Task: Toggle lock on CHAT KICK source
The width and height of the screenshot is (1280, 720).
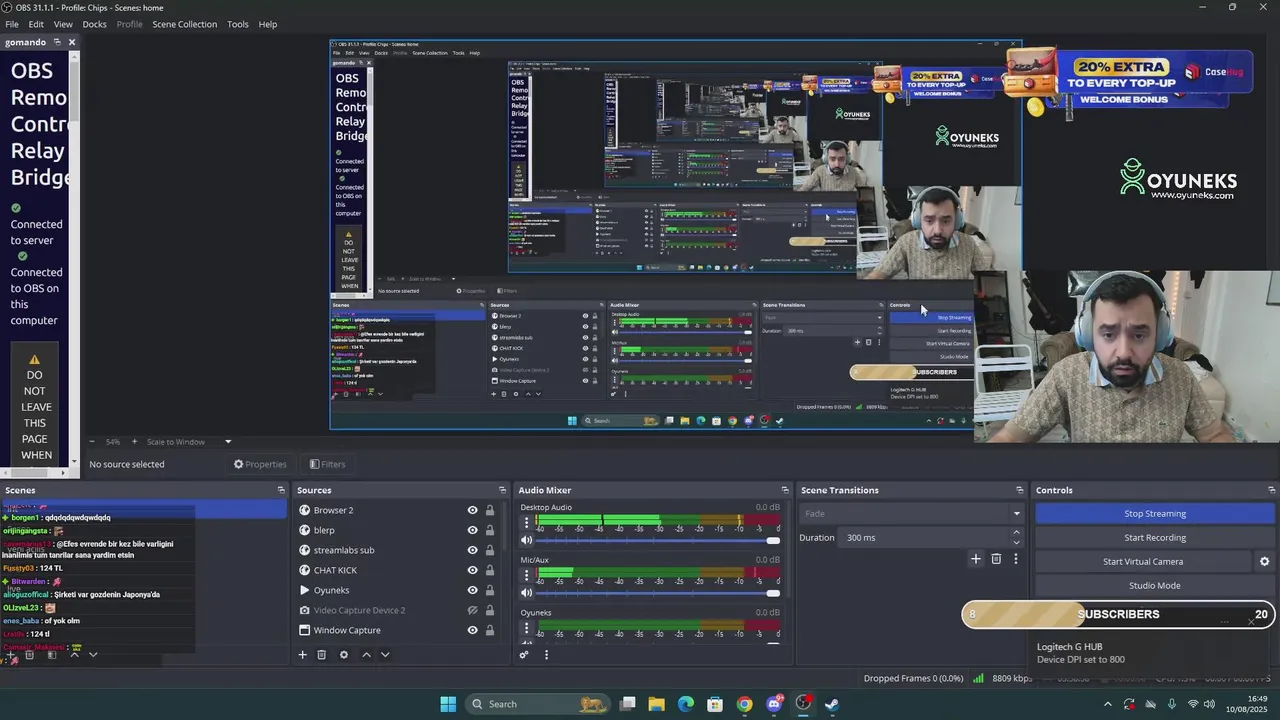Action: (490, 570)
